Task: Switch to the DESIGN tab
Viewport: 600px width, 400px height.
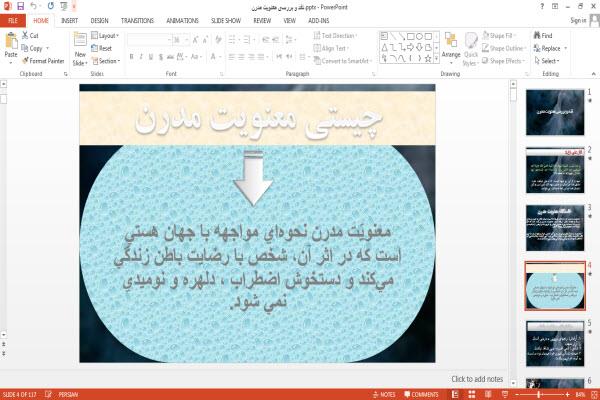Action: point(99,21)
